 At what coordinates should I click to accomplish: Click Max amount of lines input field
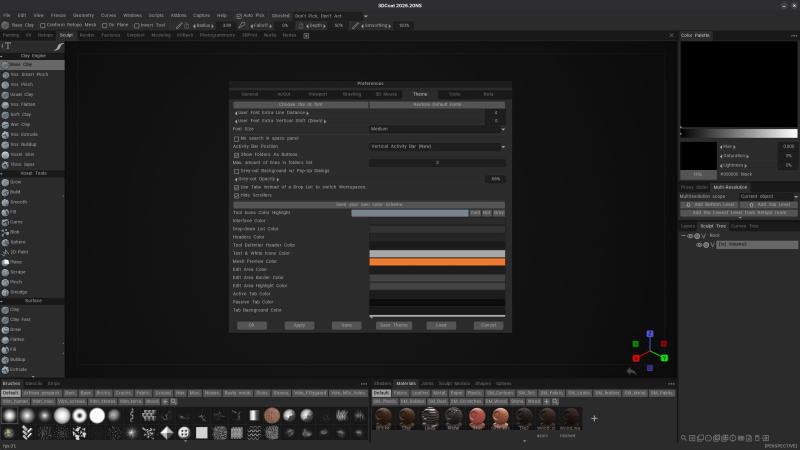point(437,163)
